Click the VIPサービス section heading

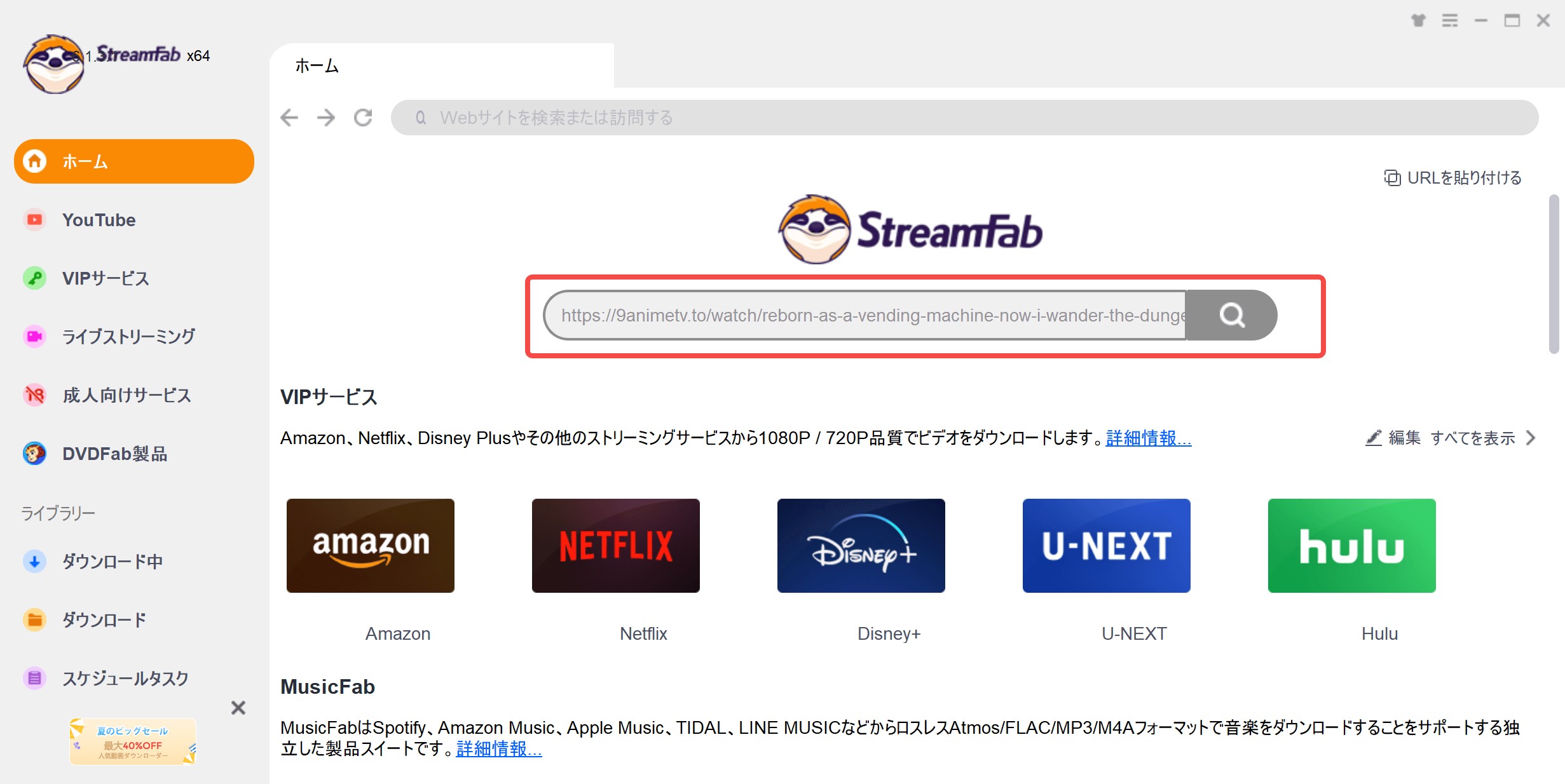(x=329, y=397)
